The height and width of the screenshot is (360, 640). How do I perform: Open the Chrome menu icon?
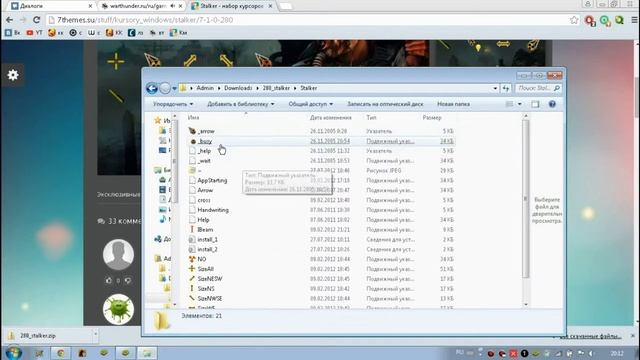tap(635, 20)
